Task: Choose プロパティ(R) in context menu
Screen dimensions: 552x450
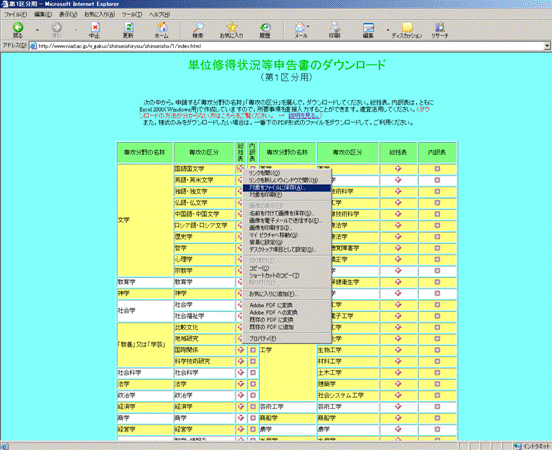Action: (287, 338)
